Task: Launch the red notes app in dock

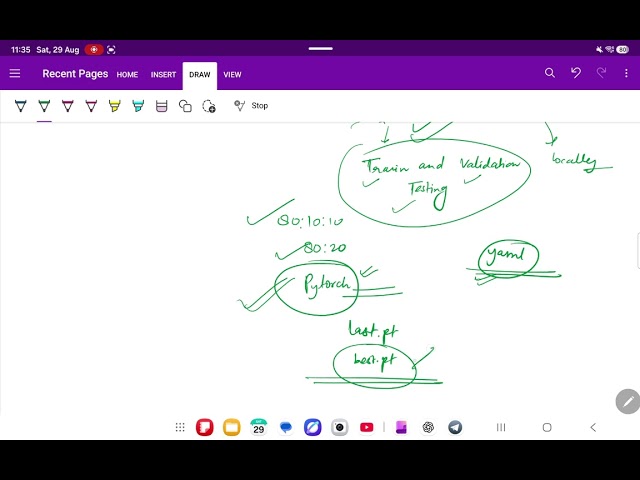Action: [204, 427]
